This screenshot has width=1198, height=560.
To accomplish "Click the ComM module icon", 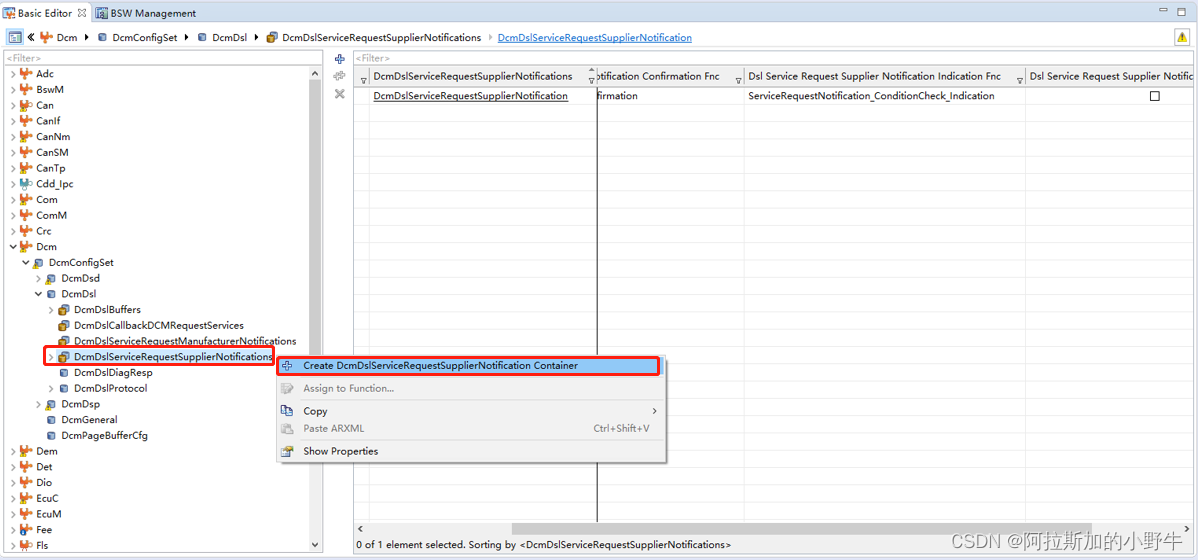I will (x=27, y=215).
